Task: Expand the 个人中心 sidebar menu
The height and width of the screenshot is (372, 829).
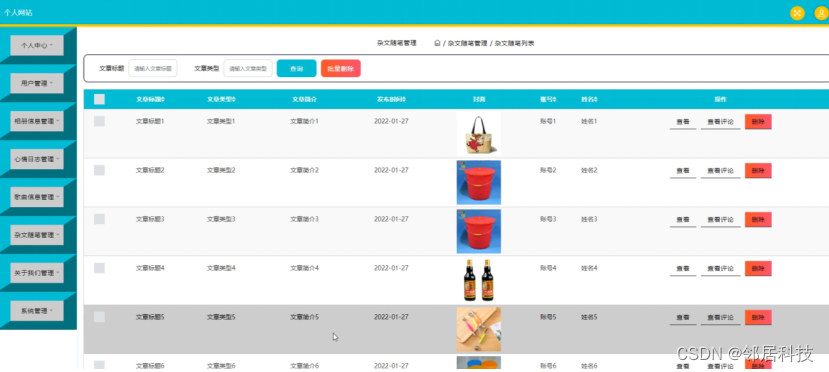Action: (x=37, y=45)
